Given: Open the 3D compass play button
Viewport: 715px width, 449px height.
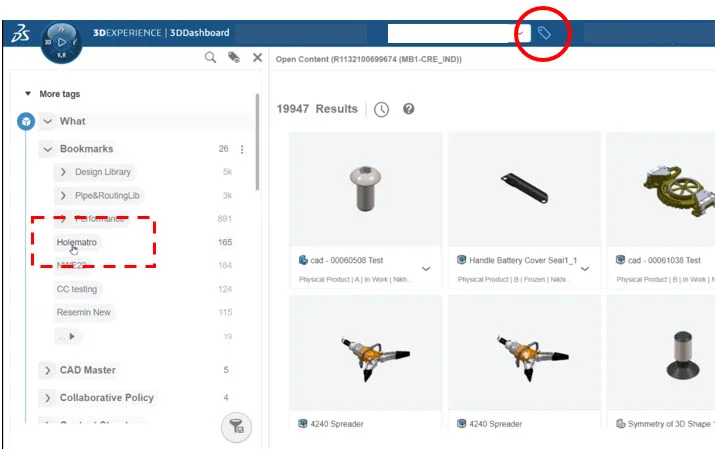Looking at the screenshot, I should [62, 42].
